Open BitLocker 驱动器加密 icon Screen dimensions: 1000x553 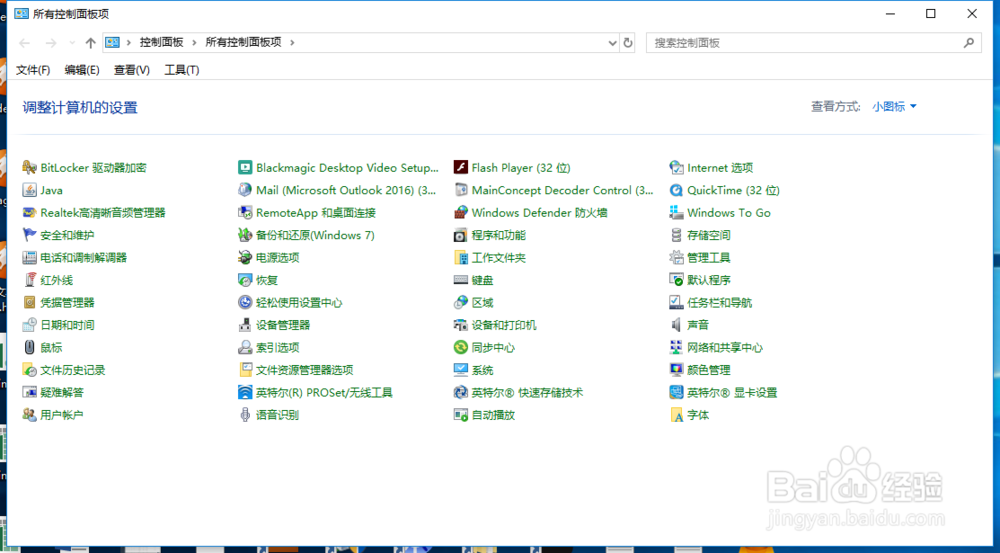[29, 168]
